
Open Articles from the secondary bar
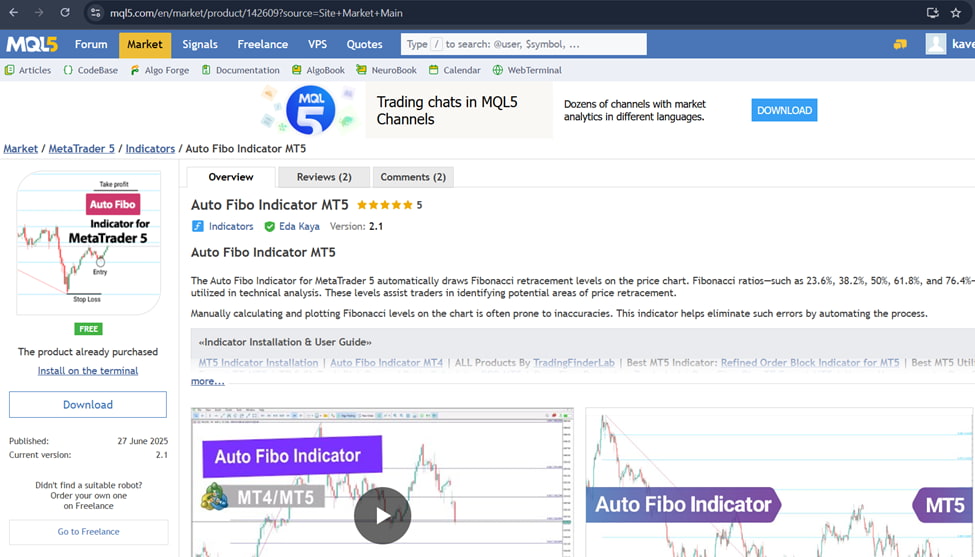(28, 70)
